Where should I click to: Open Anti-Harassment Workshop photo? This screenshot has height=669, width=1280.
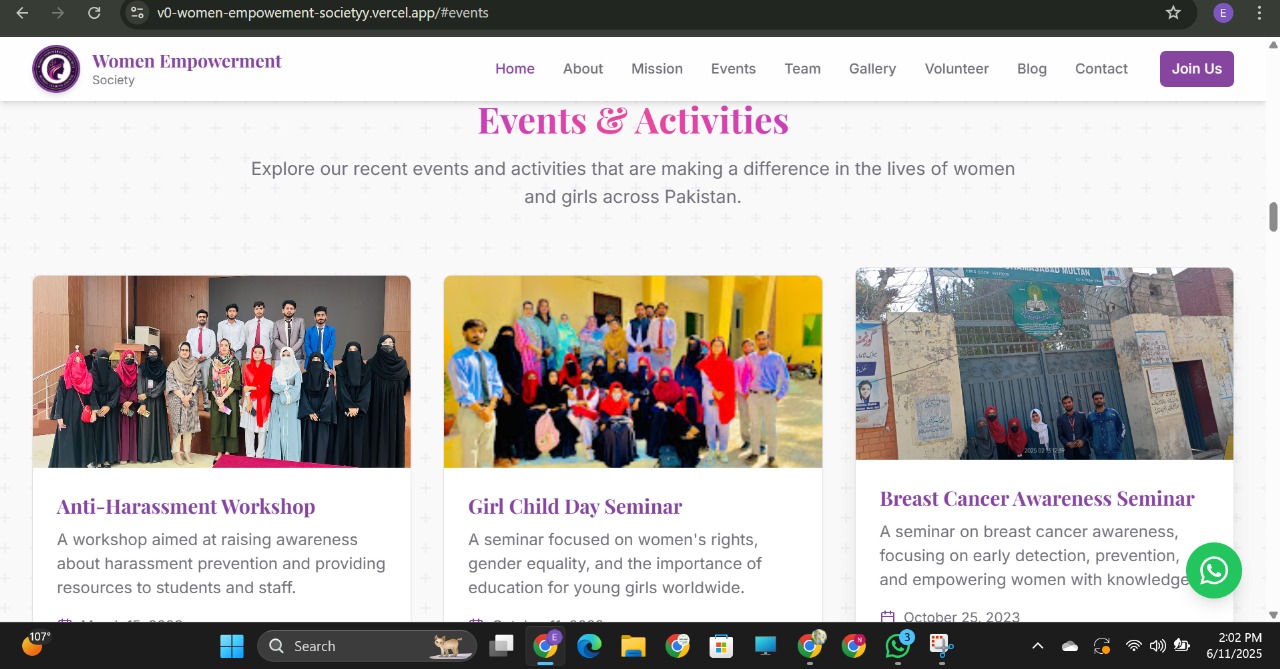pos(222,371)
